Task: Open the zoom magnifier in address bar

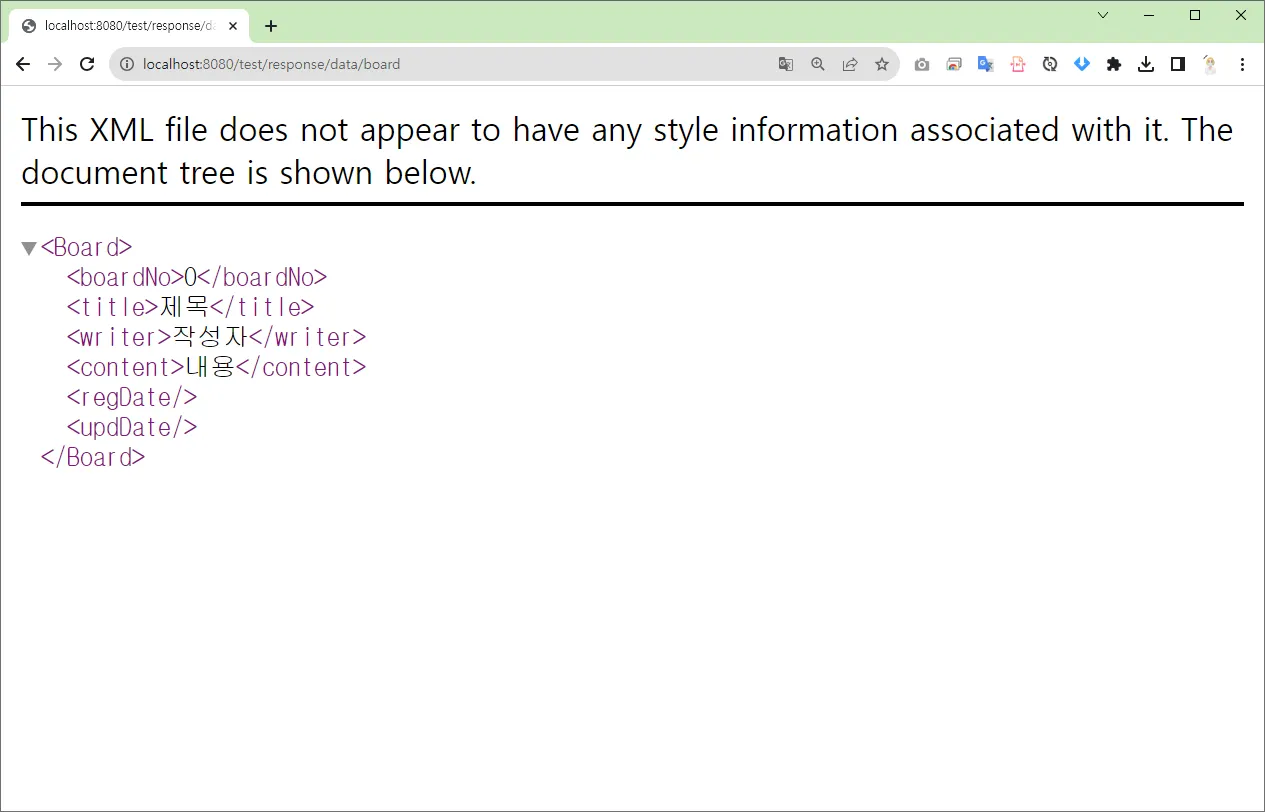Action: click(818, 64)
